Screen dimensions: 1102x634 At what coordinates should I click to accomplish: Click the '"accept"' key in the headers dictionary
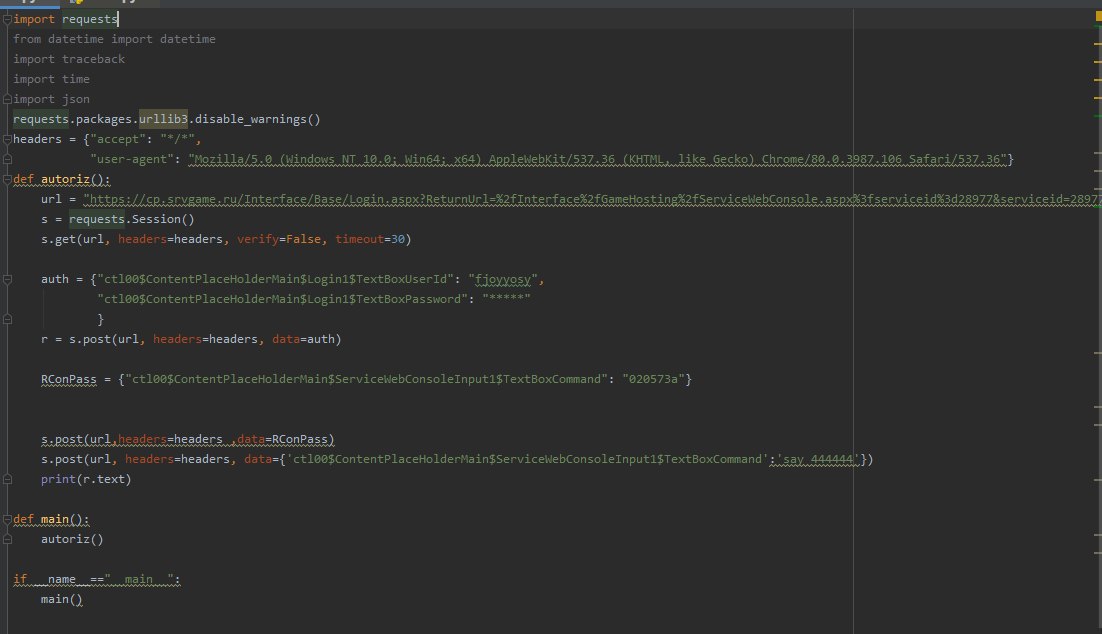(x=117, y=139)
